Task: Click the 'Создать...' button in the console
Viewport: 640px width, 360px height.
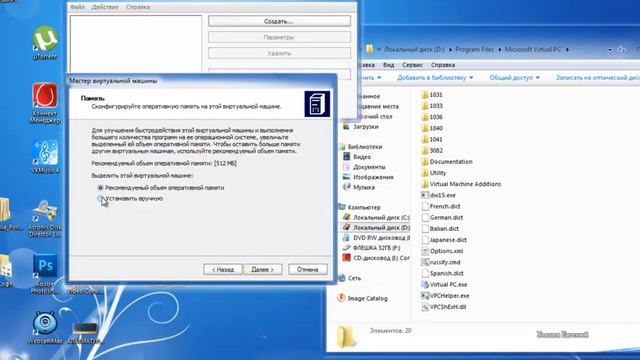Action: 279,21
